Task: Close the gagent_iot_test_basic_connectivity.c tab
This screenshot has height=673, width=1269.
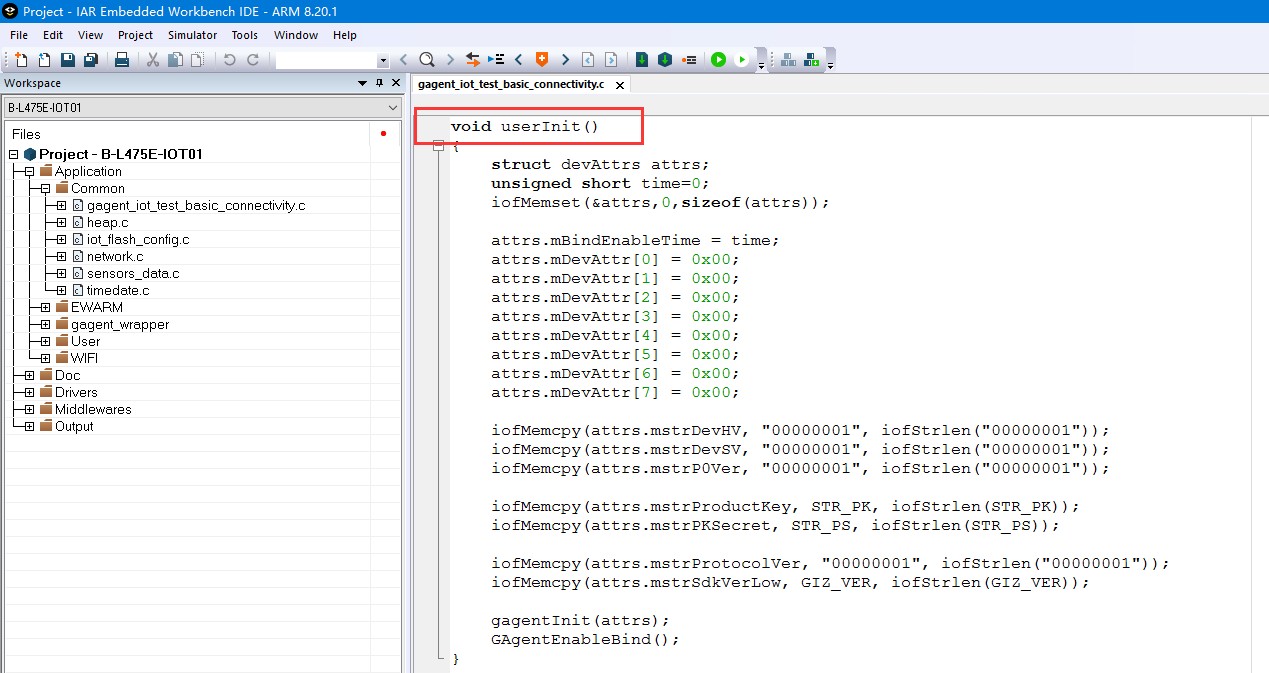Action: click(x=620, y=86)
